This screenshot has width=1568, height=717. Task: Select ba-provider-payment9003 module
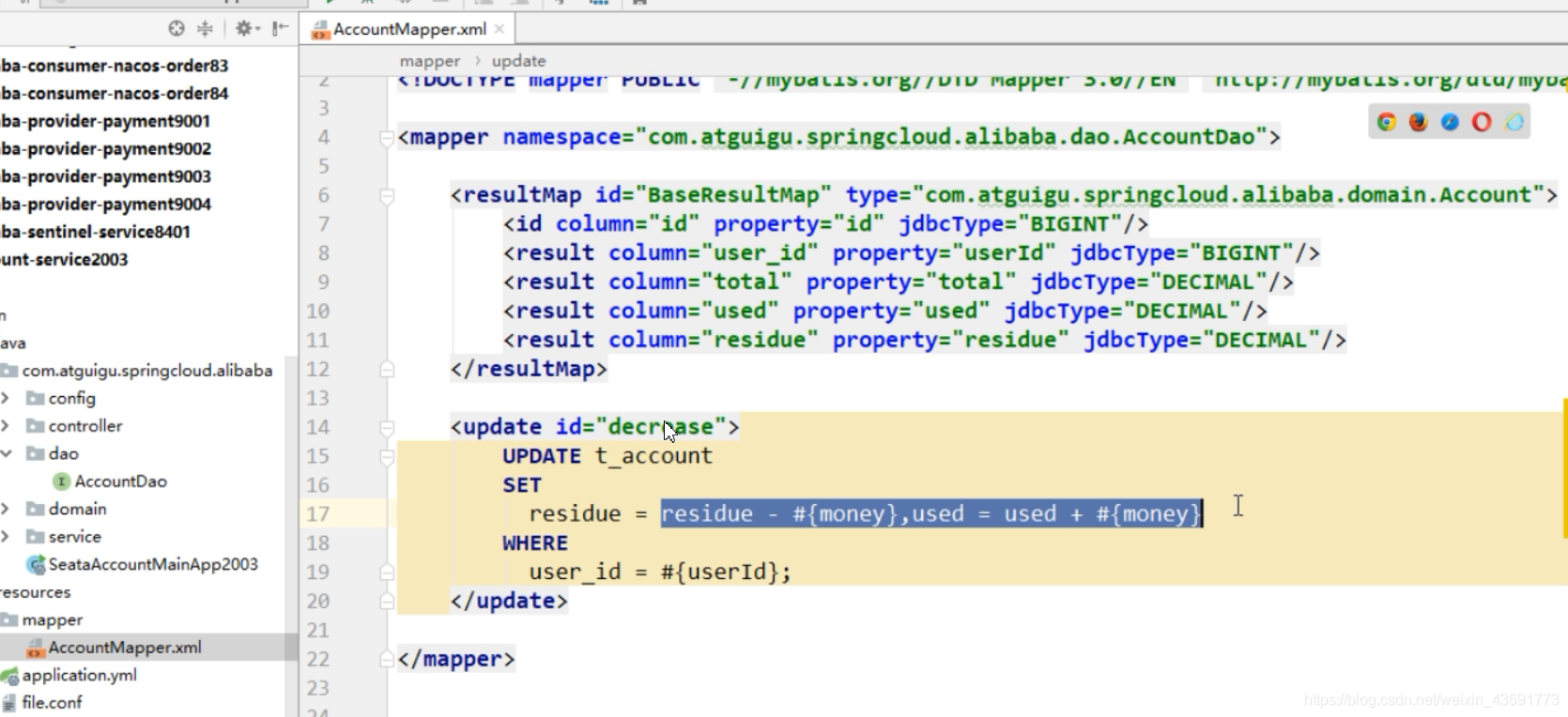[x=106, y=176]
